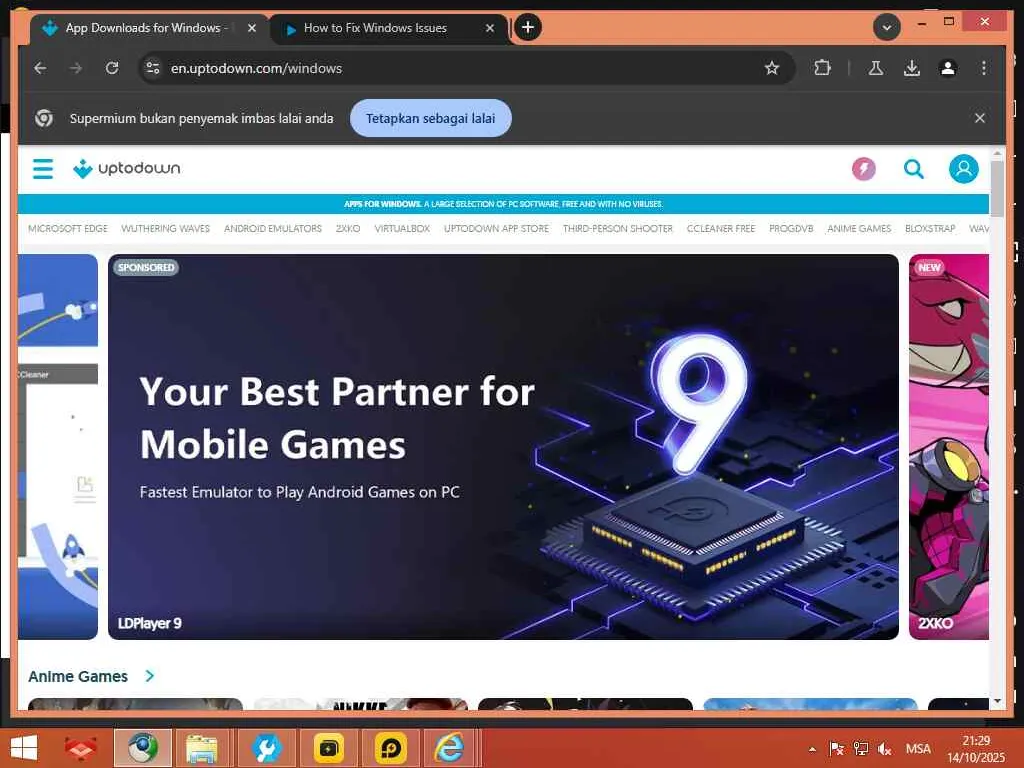Open the pink lightning bolt icon
The height and width of the screenshot is (768, 1024).
point(863,169)
